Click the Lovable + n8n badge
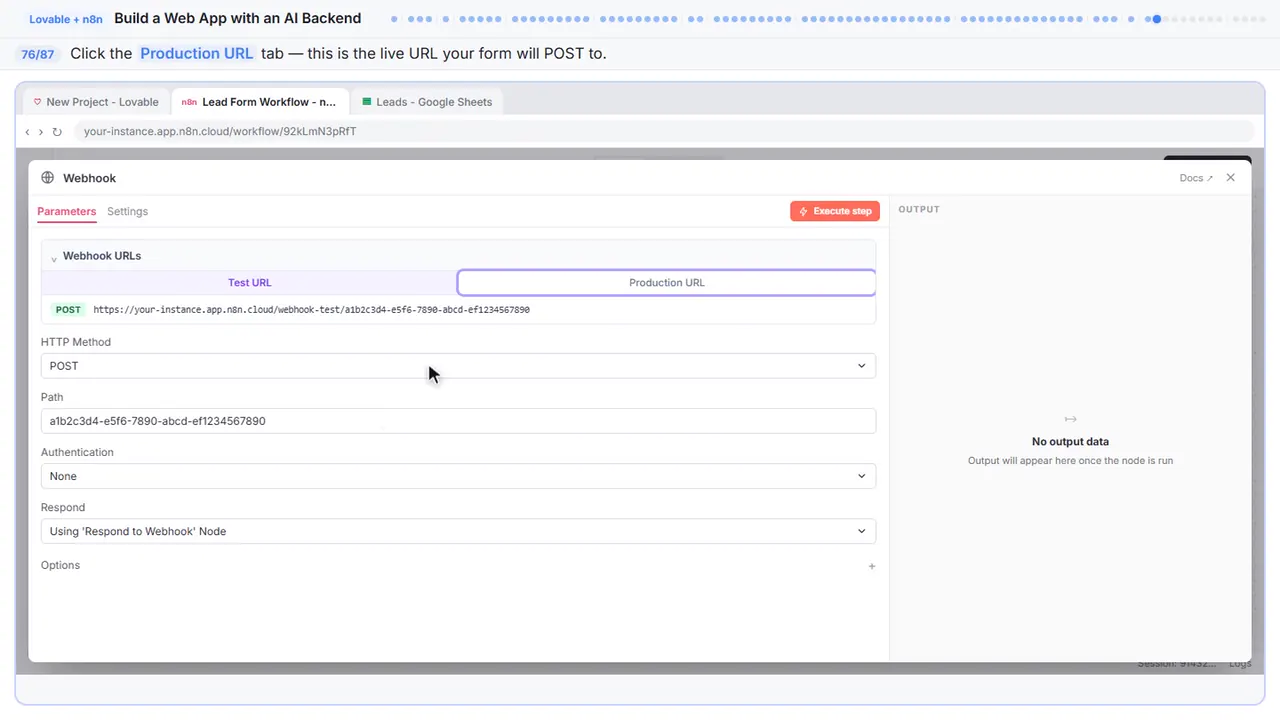 pyautogui.click(x=66, y=19)
